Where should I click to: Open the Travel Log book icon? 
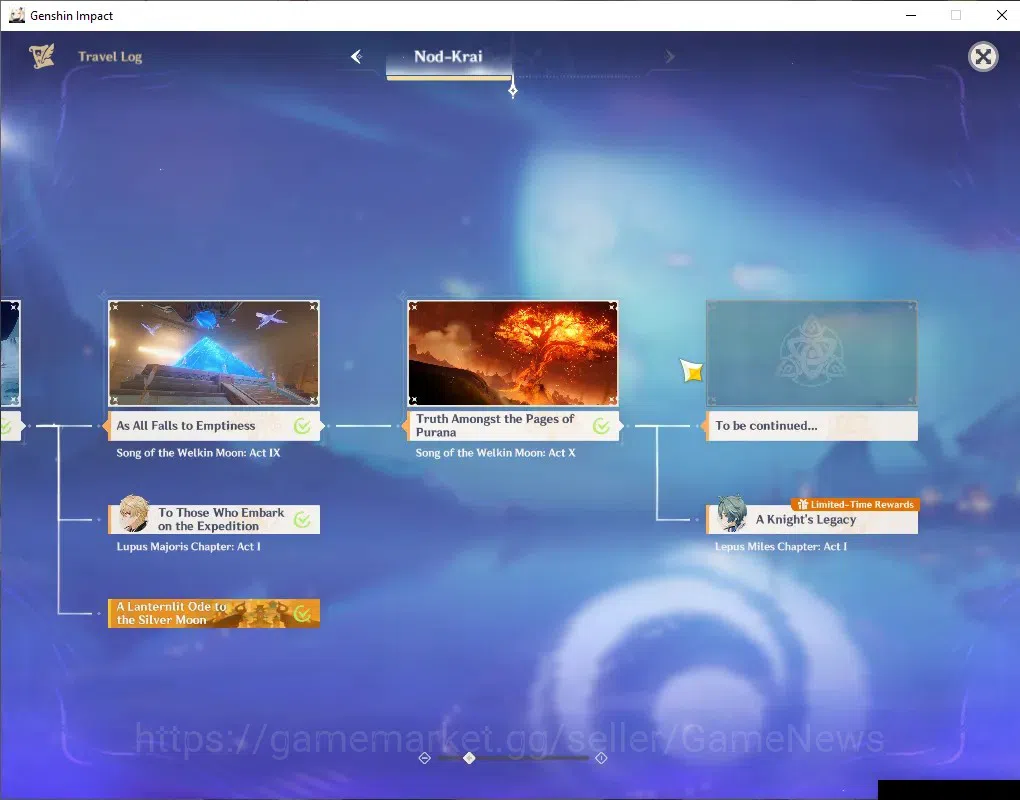click(42, 57)
